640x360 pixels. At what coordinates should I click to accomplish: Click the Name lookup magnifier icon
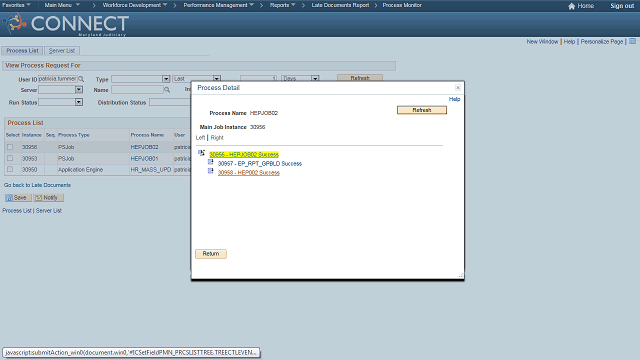coord(167,90)
